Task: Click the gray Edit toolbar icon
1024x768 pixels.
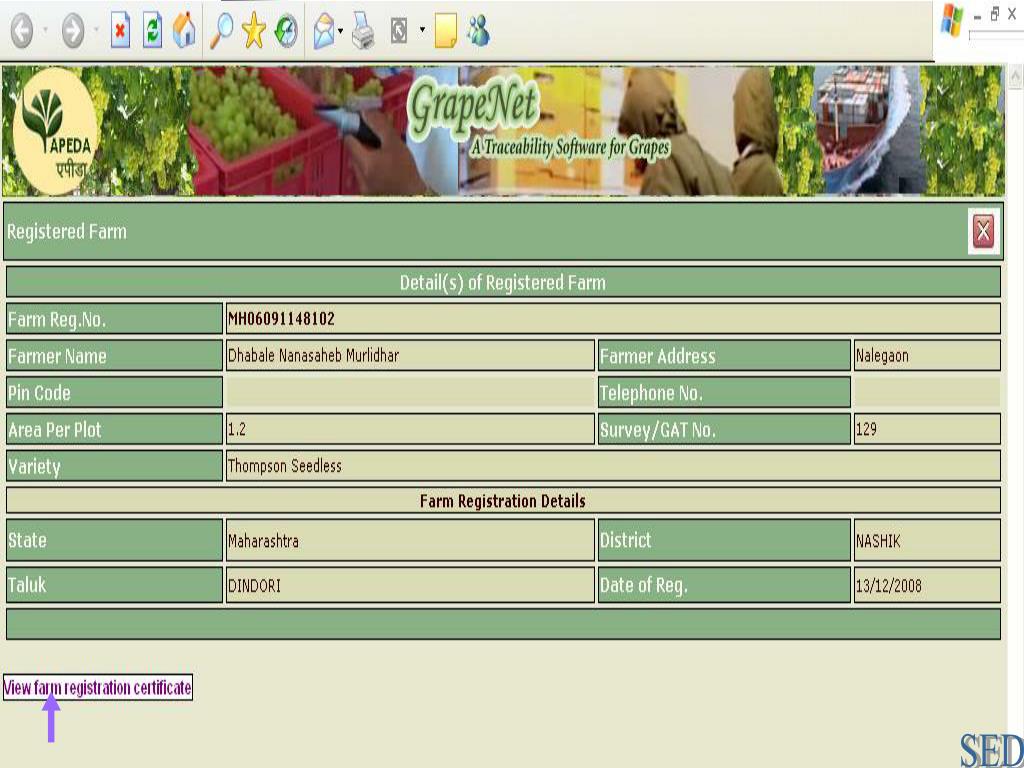Action: tap(399, 31)
